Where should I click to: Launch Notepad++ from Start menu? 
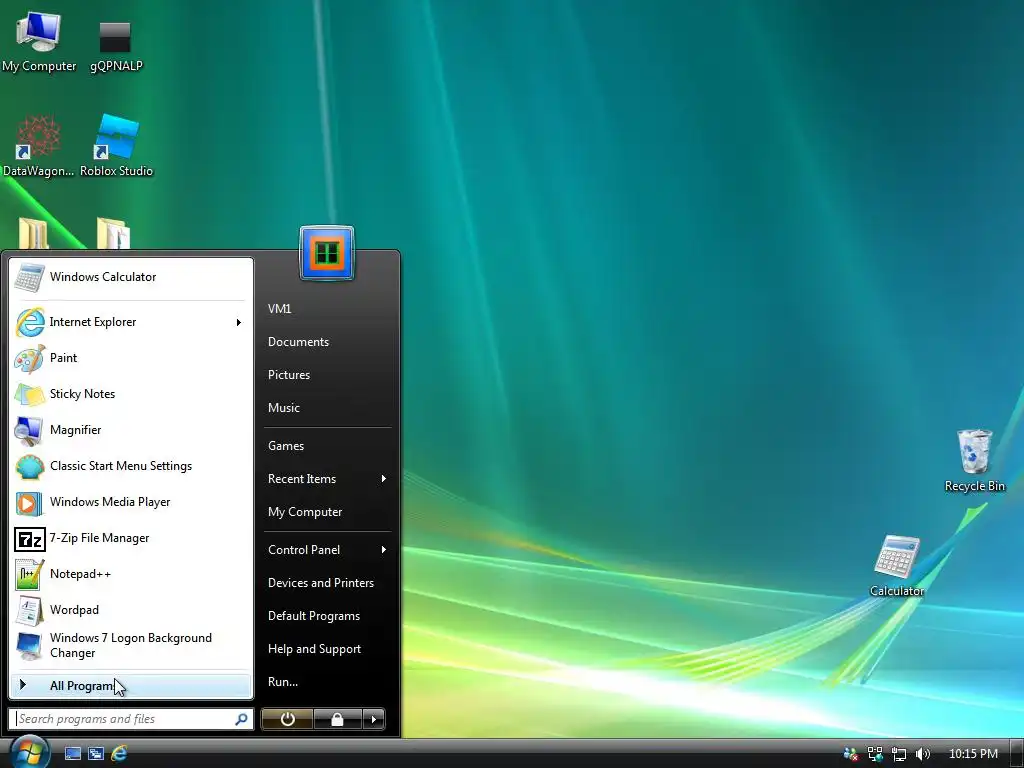pyautogui.click(x=131, y=573)
